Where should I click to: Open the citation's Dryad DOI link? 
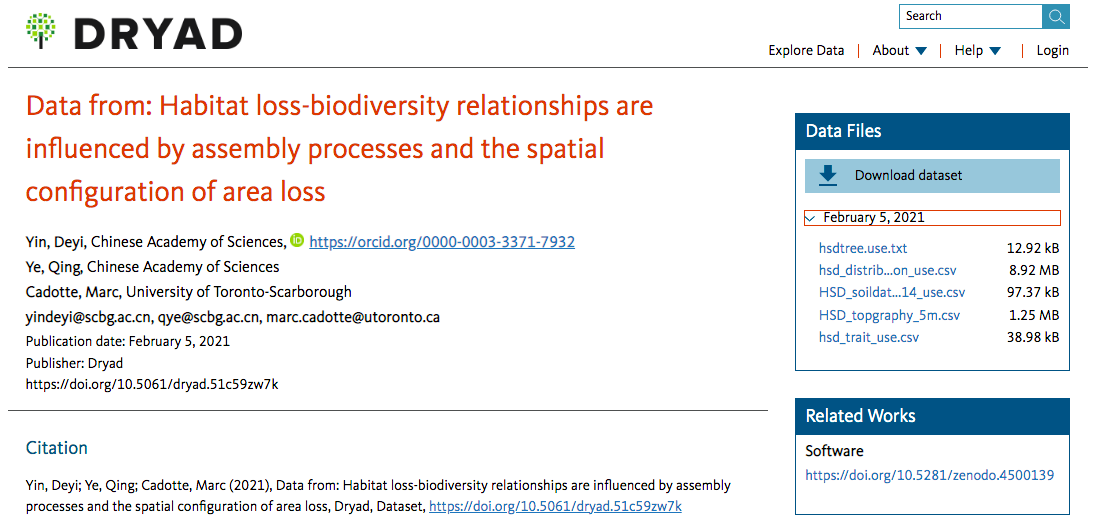(555, 506)
